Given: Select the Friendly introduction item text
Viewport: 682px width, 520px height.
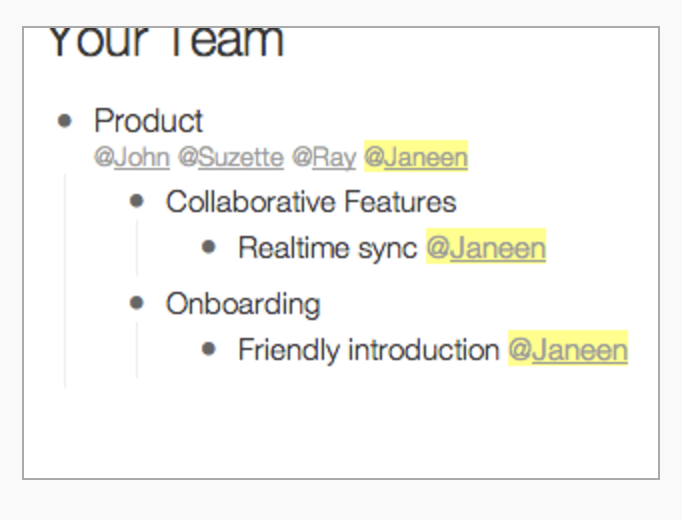Looking at the screenshot, I should pyautogui.click(x=369, y=350).
